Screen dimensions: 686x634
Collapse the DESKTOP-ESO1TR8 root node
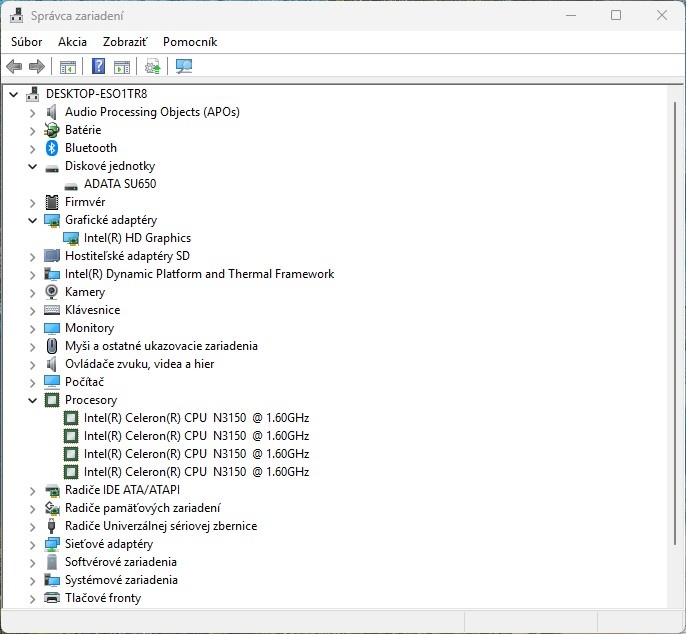click(14, 94)
